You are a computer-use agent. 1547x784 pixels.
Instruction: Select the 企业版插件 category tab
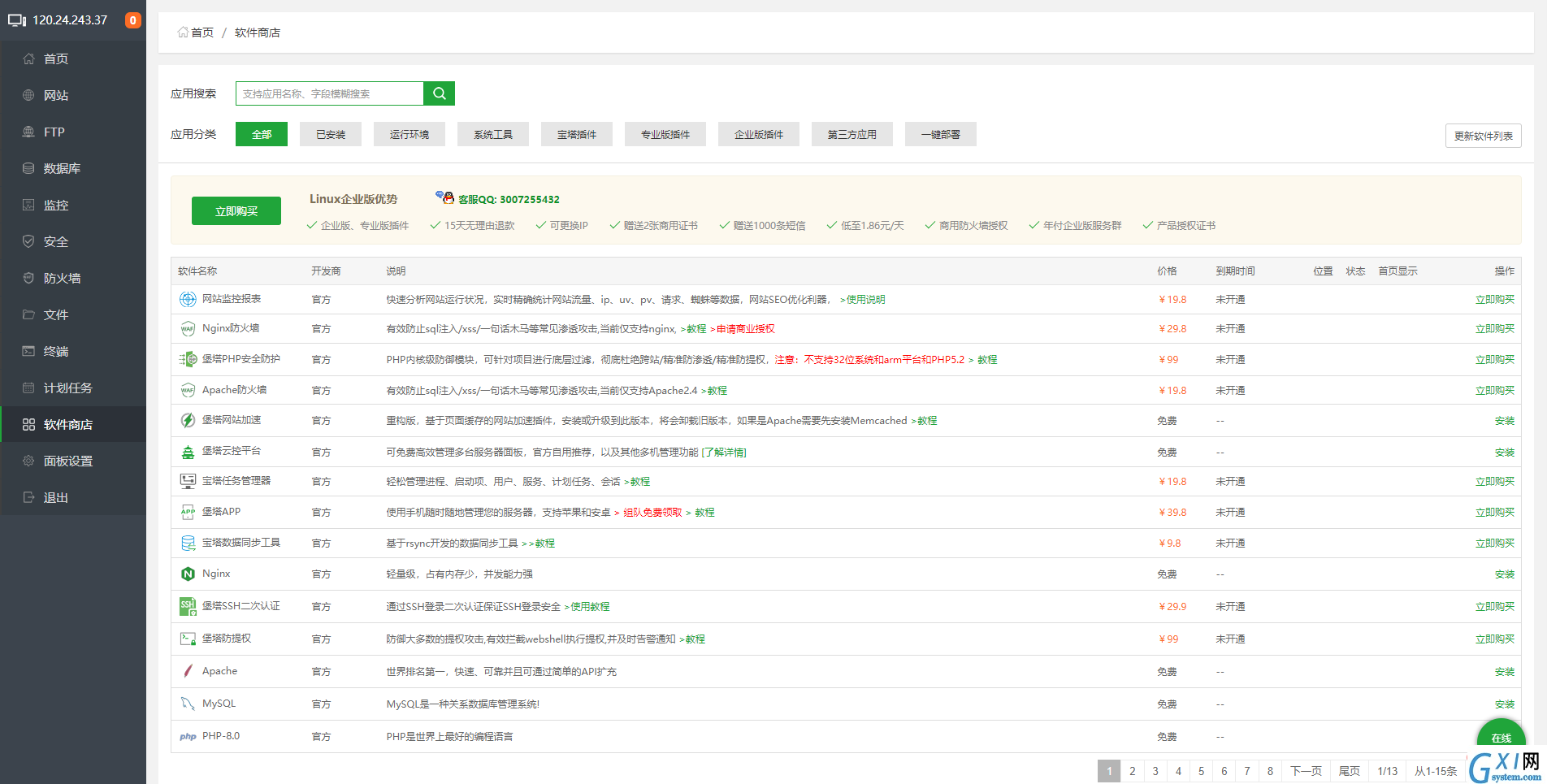(x=759, y=134)
